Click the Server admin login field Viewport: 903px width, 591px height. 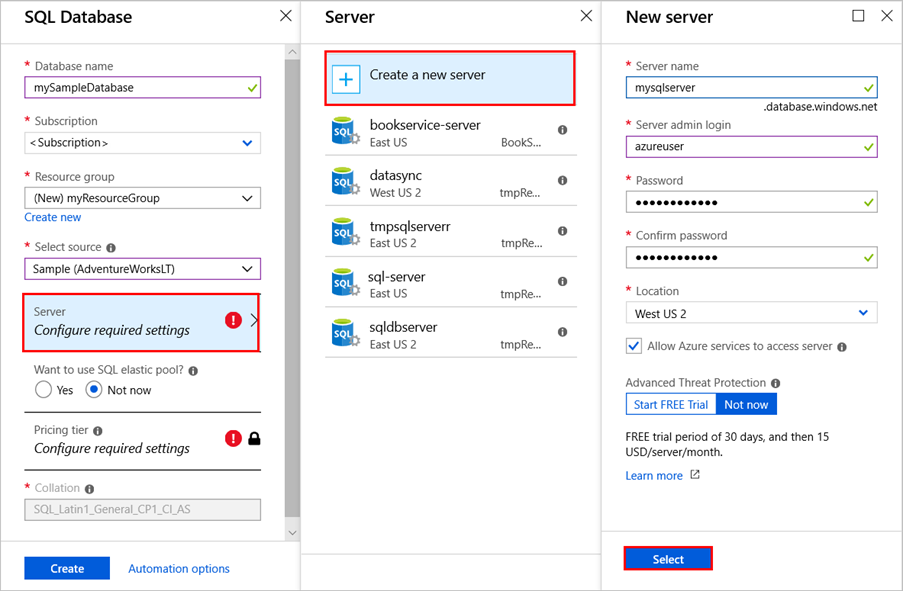(x=752, y=147)
